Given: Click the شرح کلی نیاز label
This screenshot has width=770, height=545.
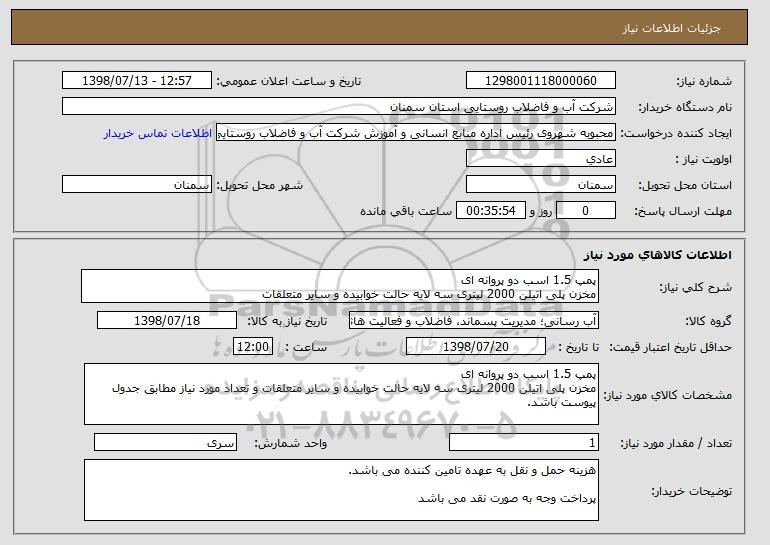Looking at the screenshot, I should [695, 287].
